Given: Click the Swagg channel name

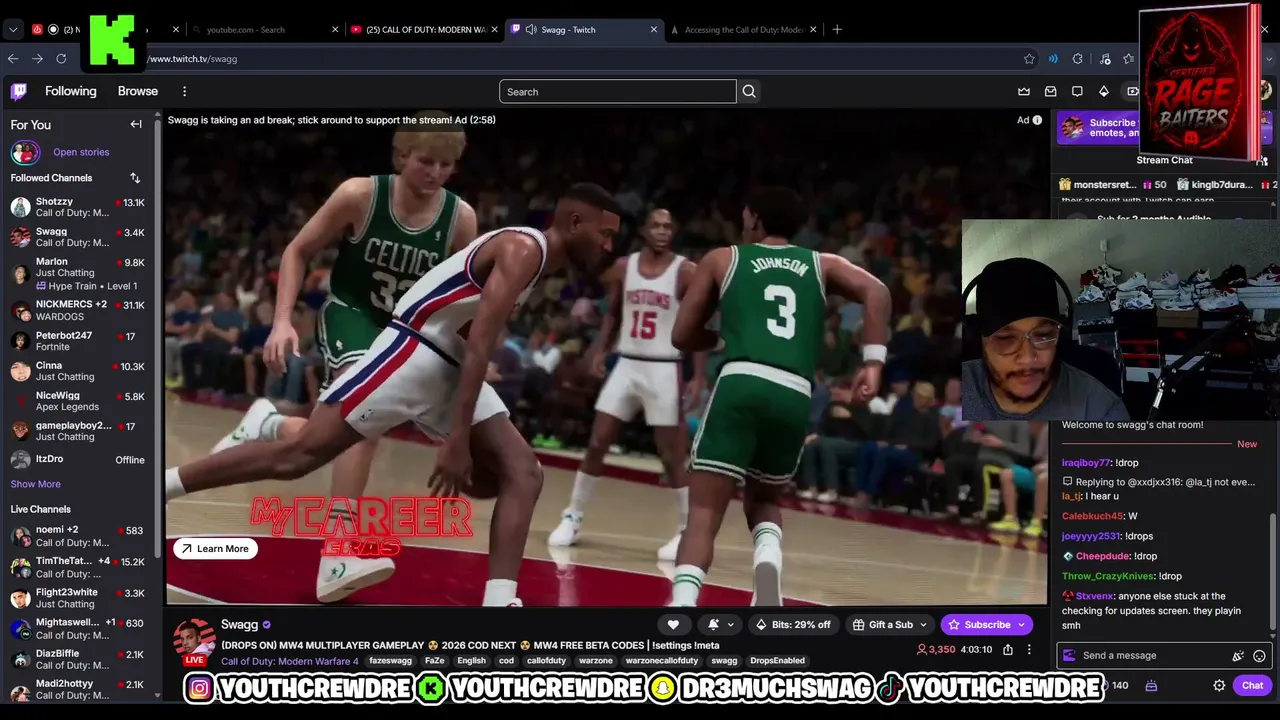Looking at the screenshot, I should pyautogui.click(x=239, y=625).
